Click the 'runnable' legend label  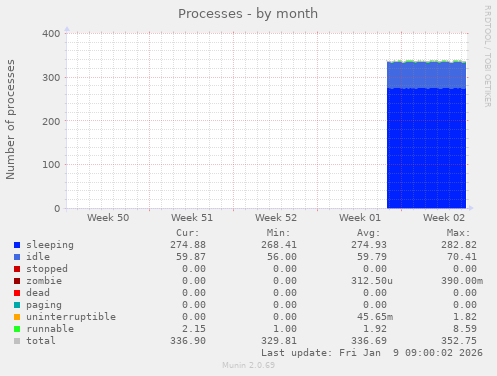click(50, 329)
